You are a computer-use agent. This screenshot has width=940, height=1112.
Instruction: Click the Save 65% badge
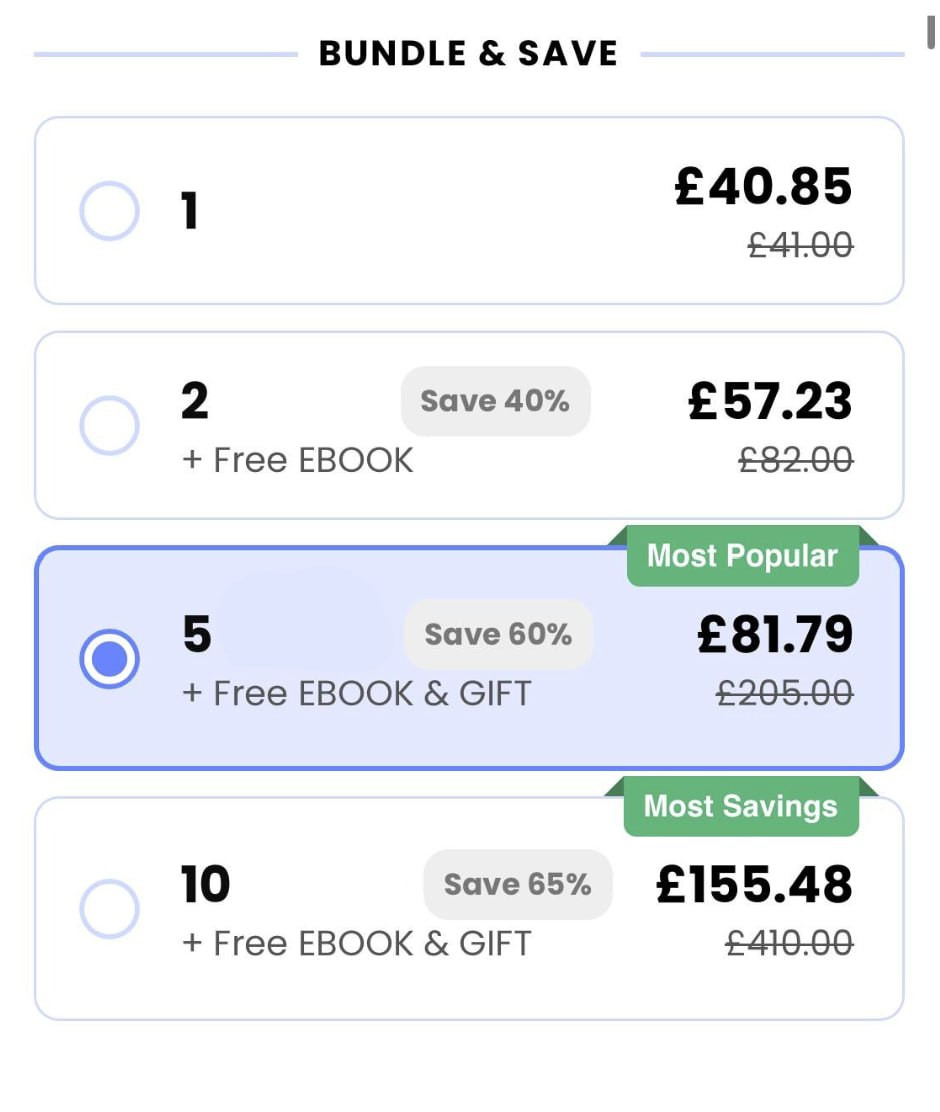coord(517,884)
